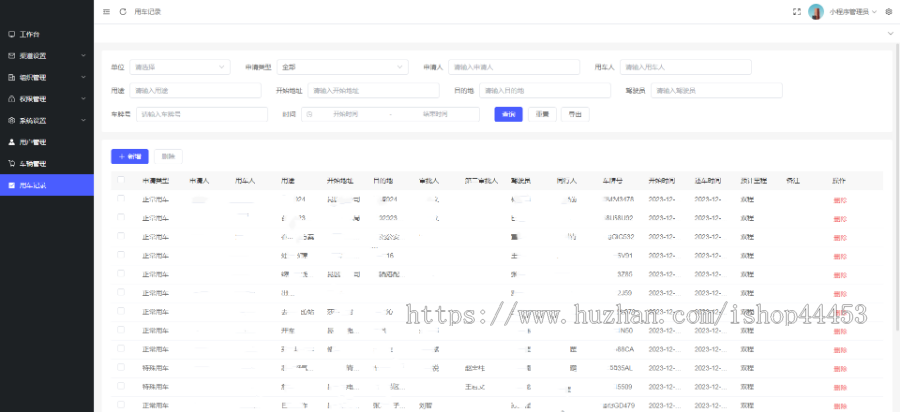Click the blue 新增 add button
The image size is (900, 412).
[130, 157]
